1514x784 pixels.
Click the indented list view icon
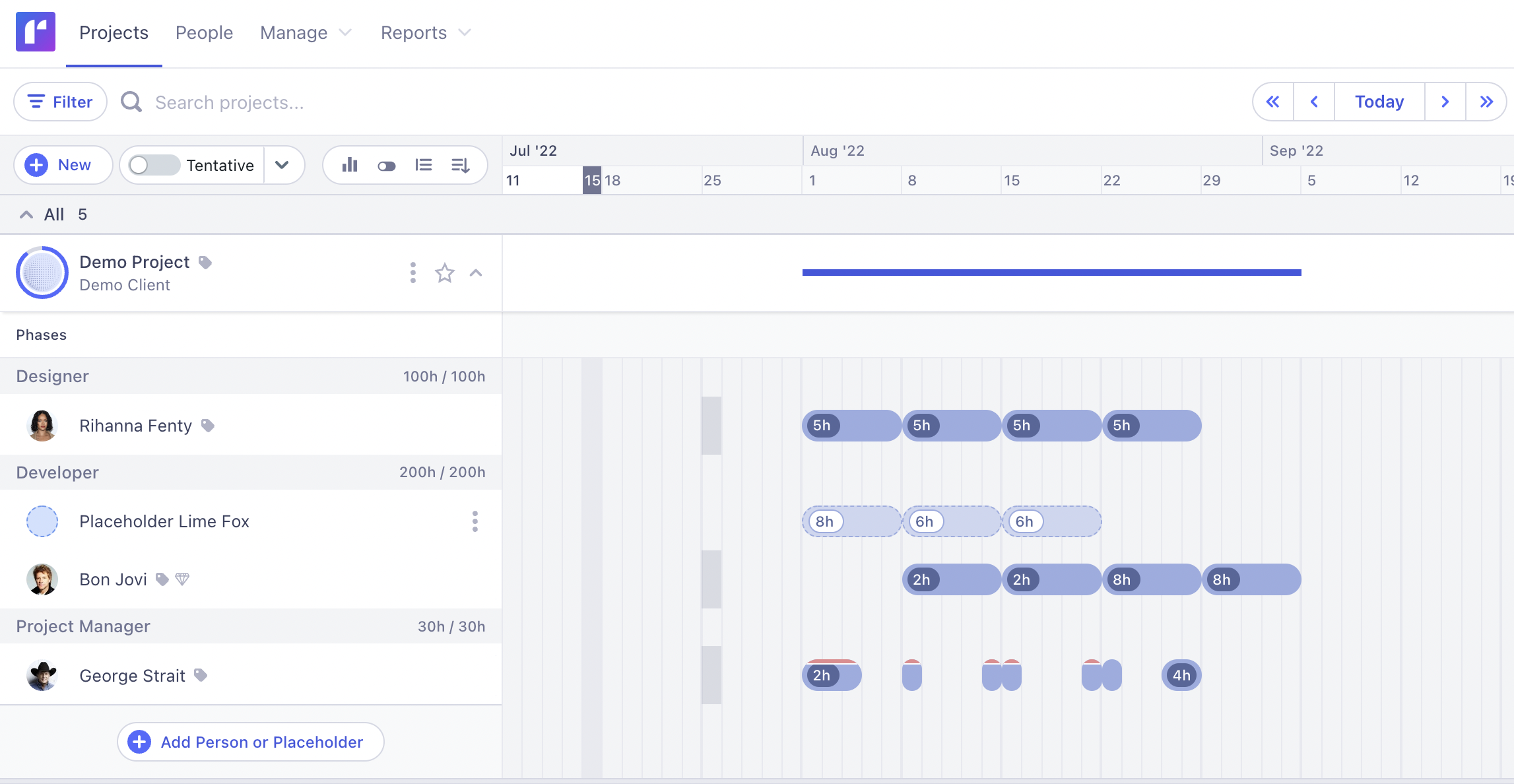point(424,165)
